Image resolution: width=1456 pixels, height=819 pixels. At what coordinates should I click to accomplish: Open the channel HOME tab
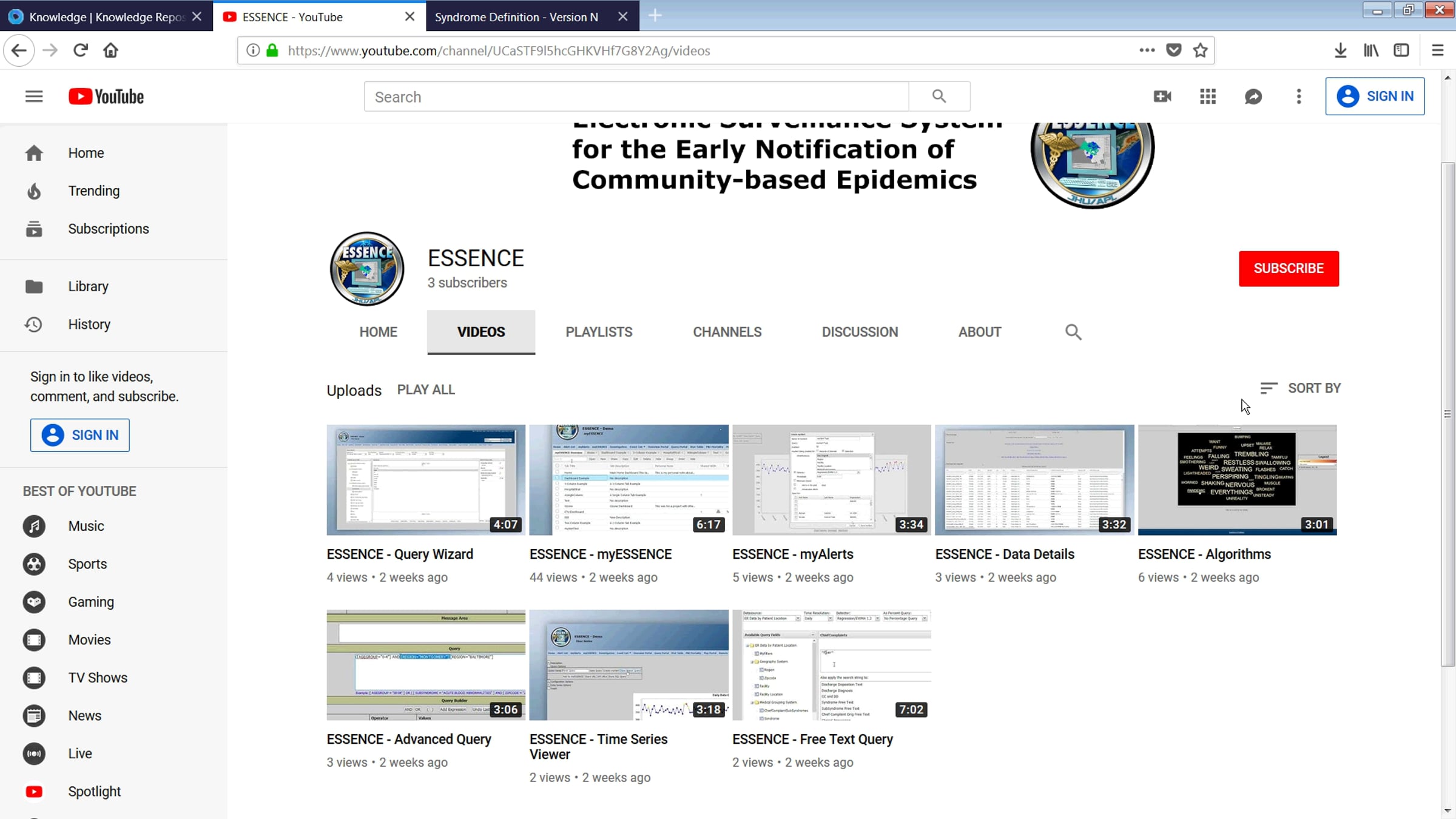pos(378,332)
